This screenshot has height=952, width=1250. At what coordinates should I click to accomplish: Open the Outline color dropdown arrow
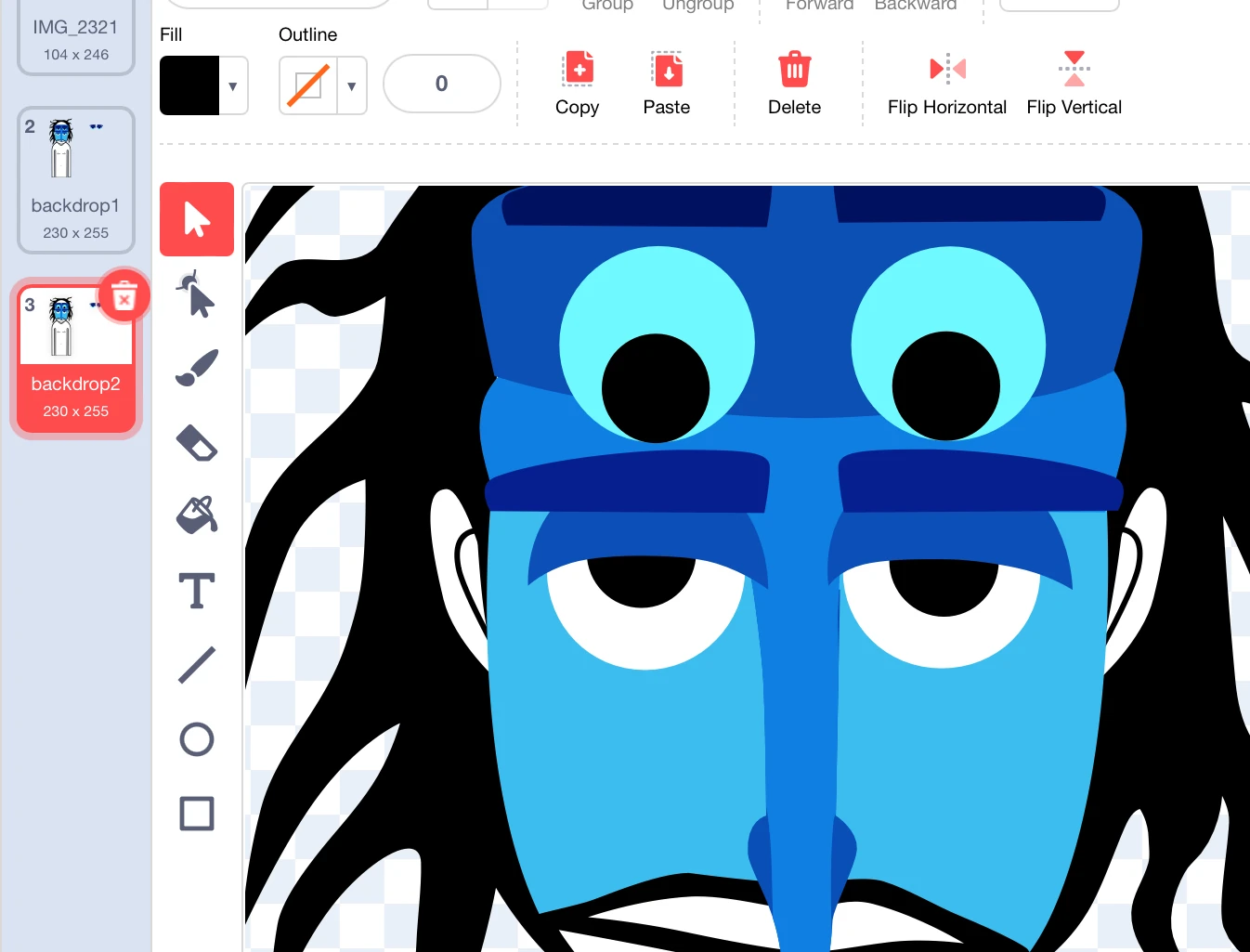(352, 85)
